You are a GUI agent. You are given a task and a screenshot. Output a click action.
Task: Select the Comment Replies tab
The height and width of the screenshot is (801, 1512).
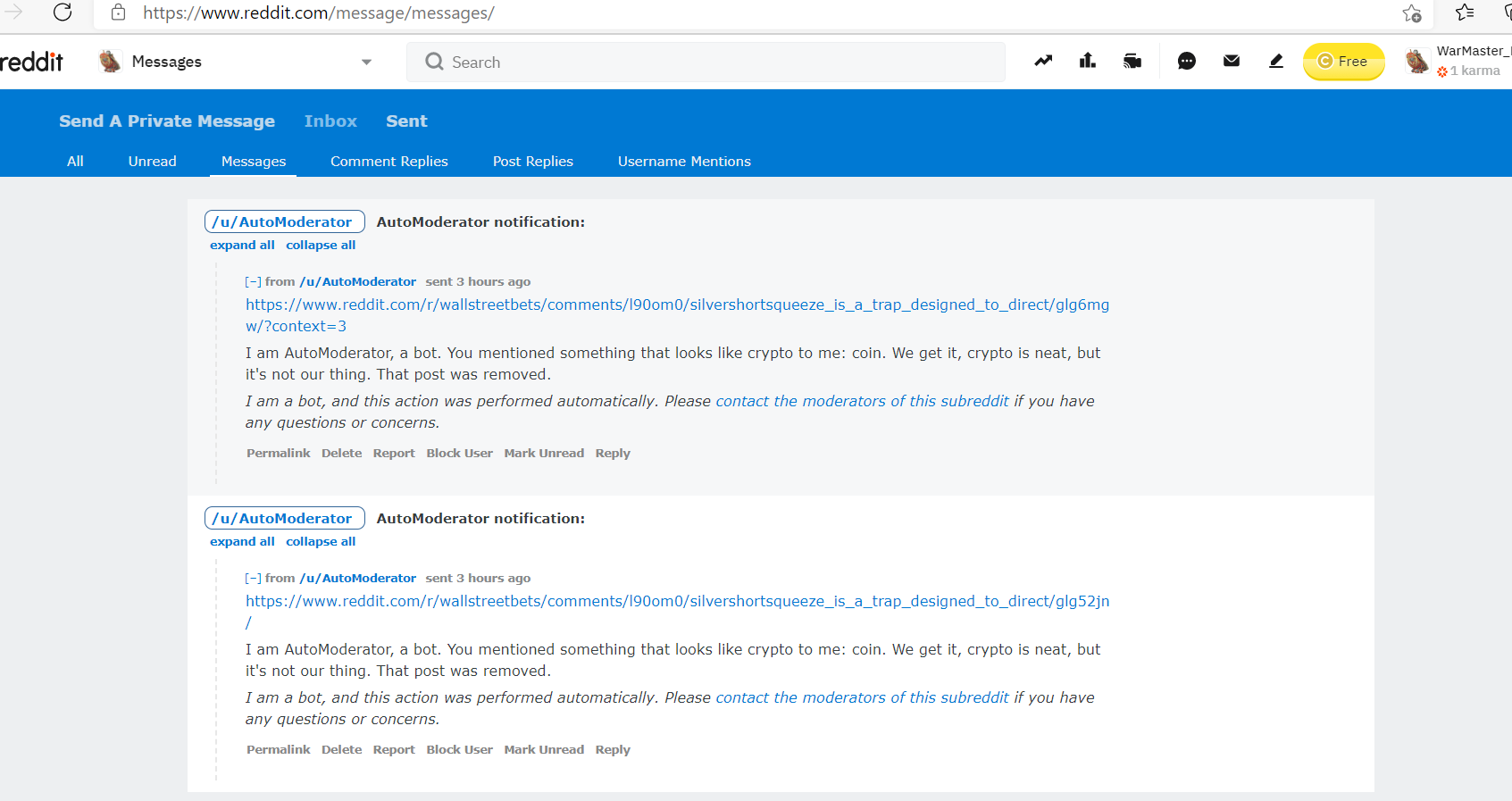tap(388, 162)
